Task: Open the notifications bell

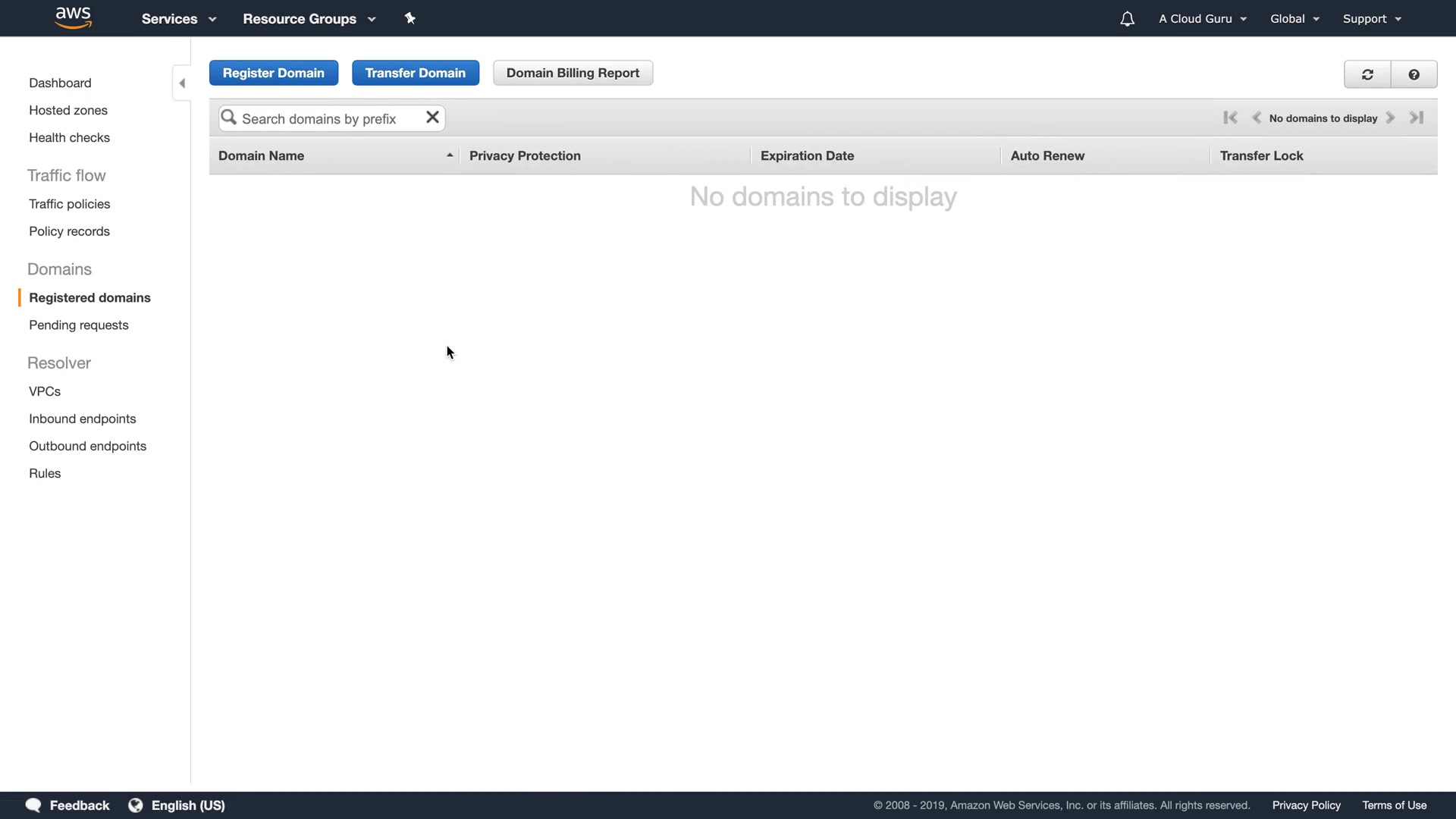Action: (1127, 19)
